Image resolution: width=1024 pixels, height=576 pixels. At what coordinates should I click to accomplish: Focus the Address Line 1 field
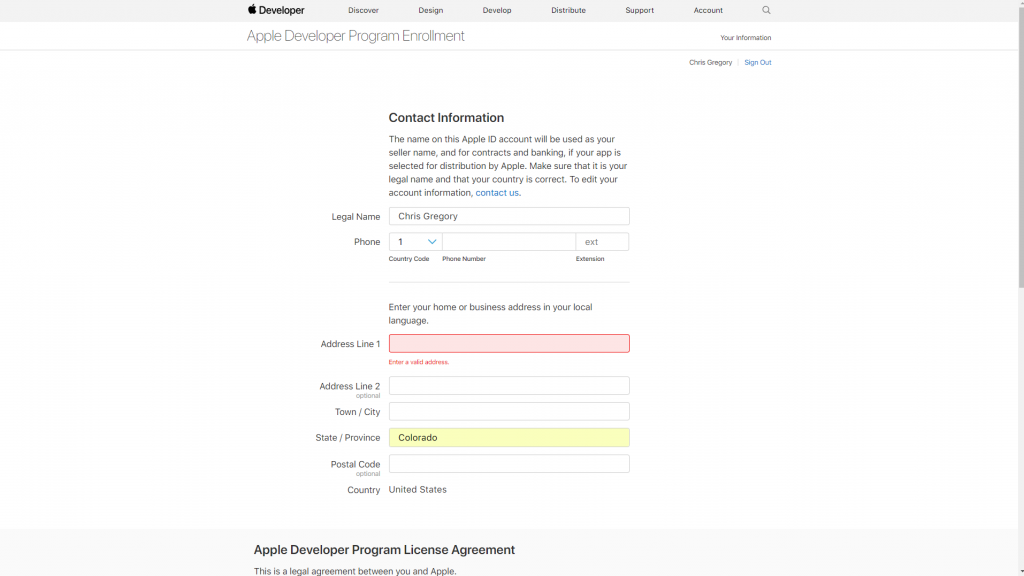(x=509, y=344)
